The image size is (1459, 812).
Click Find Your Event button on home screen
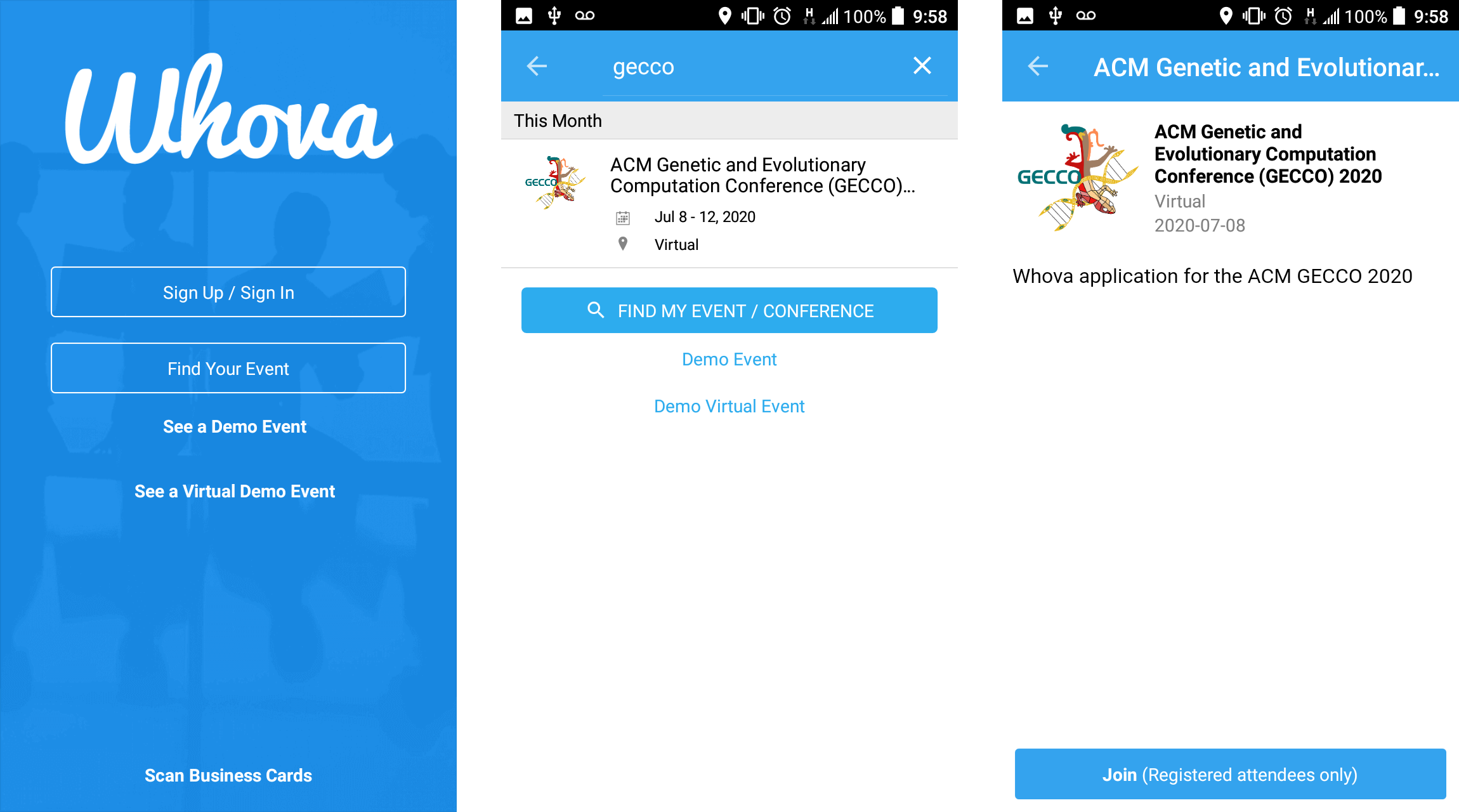229,368
